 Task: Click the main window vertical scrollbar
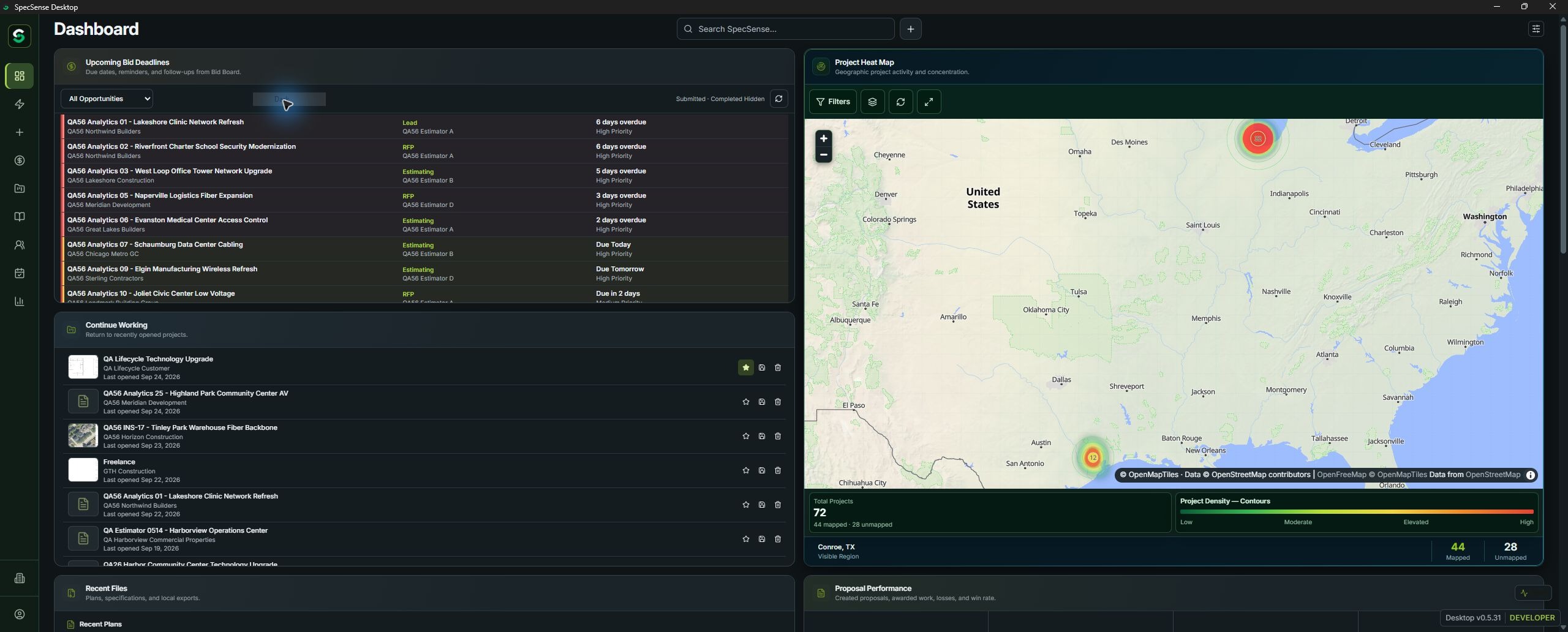pos(1562,138)
